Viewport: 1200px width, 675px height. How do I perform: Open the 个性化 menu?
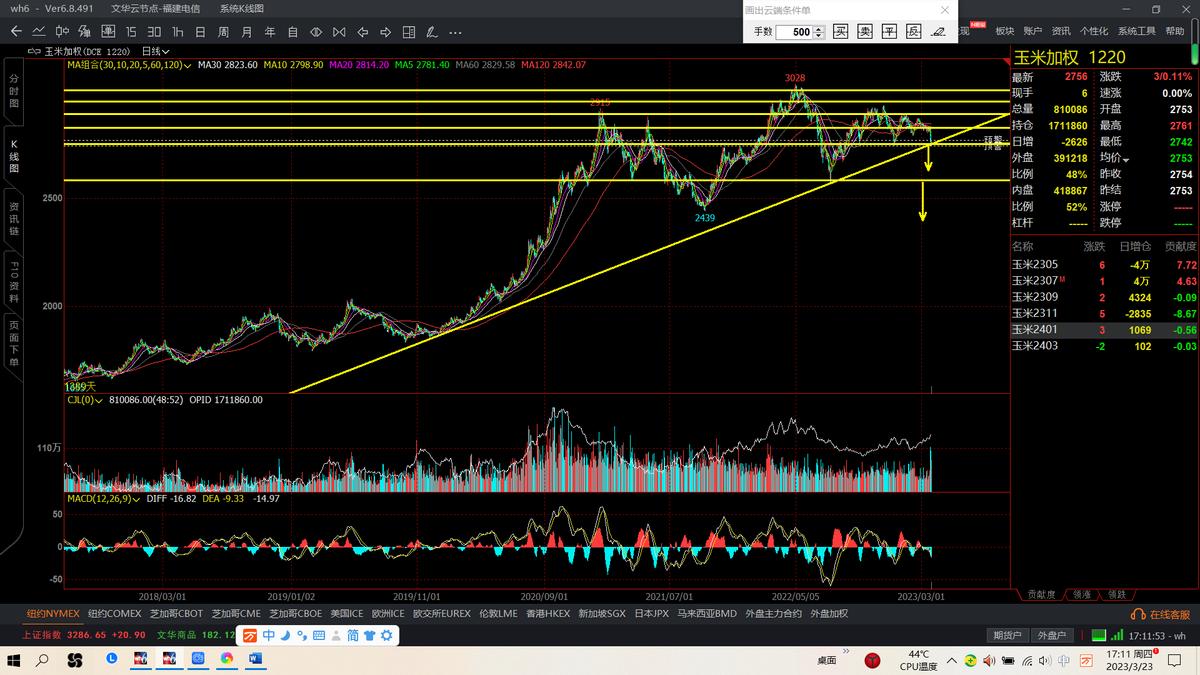[x=1094, y=31]
